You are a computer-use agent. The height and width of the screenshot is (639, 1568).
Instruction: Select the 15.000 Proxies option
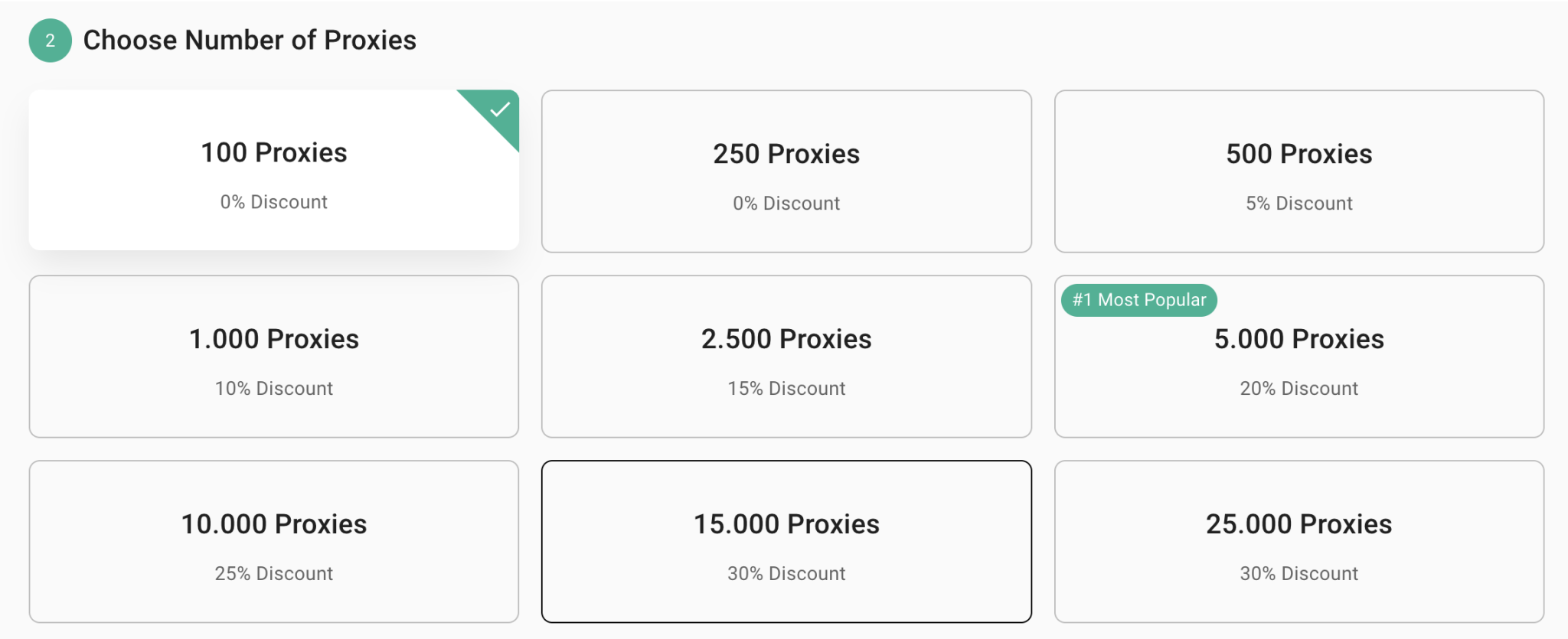pyautogui.click(x=786, y=541)
